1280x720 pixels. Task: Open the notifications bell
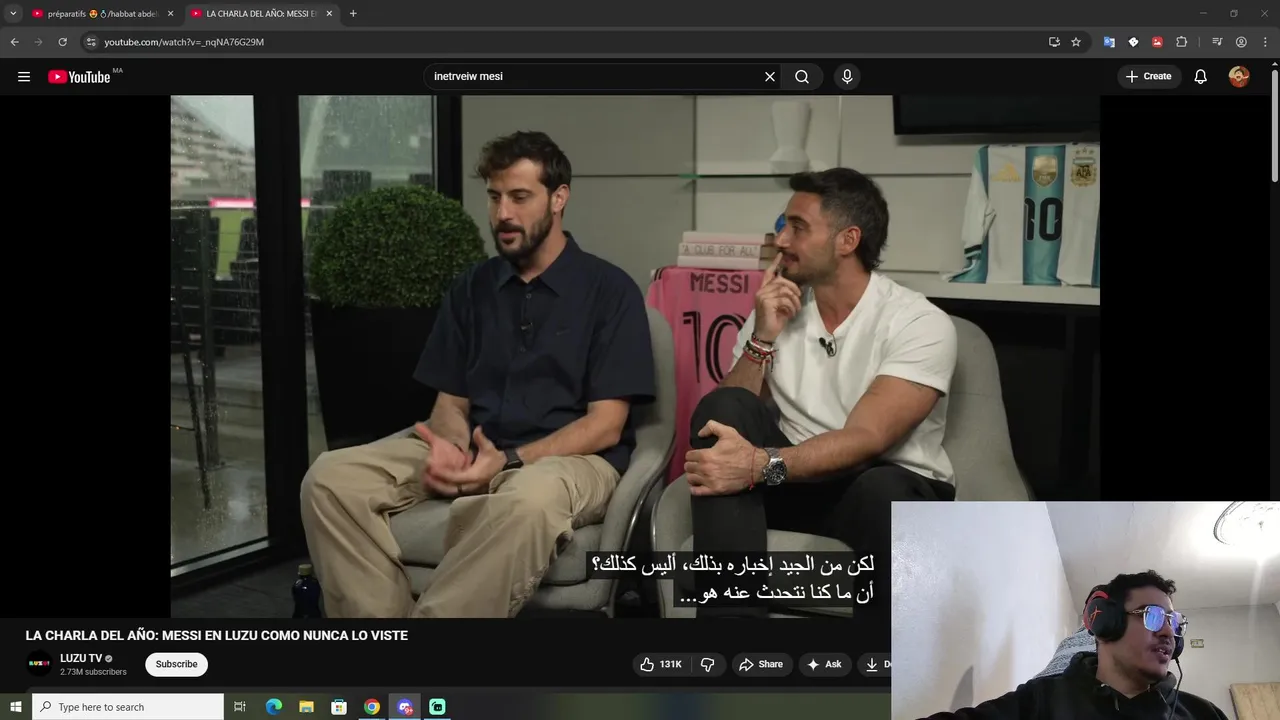[1201, 77]
